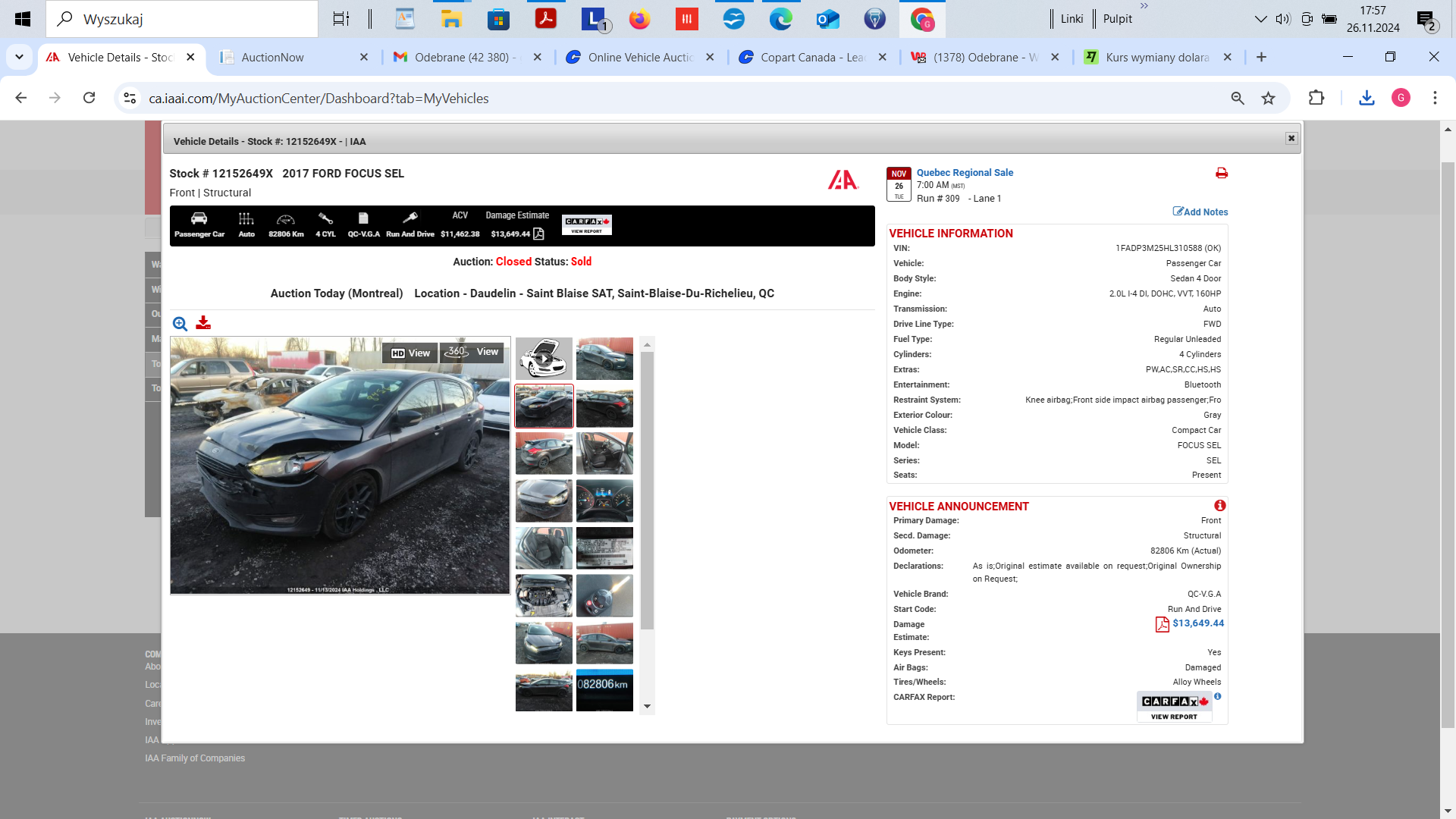Open Outlook from taskbar
The width and height of the screenshot is (1456, 819).
point(827,19)
